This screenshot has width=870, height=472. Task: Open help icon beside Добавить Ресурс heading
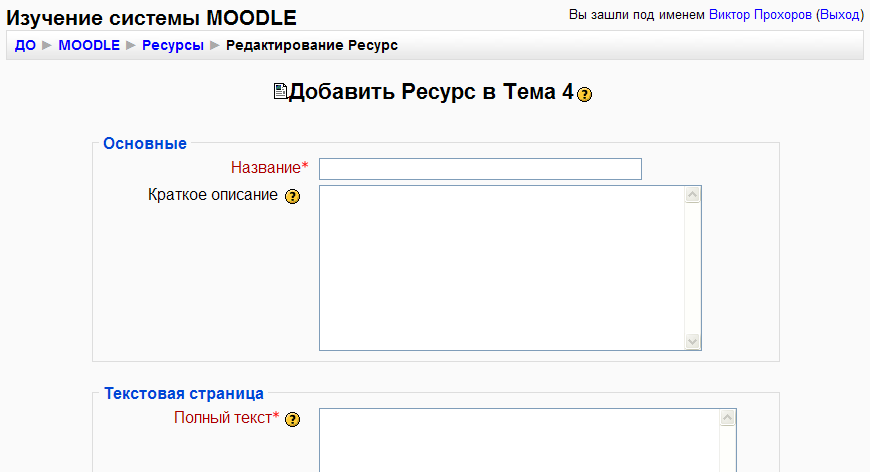[584, 94]
